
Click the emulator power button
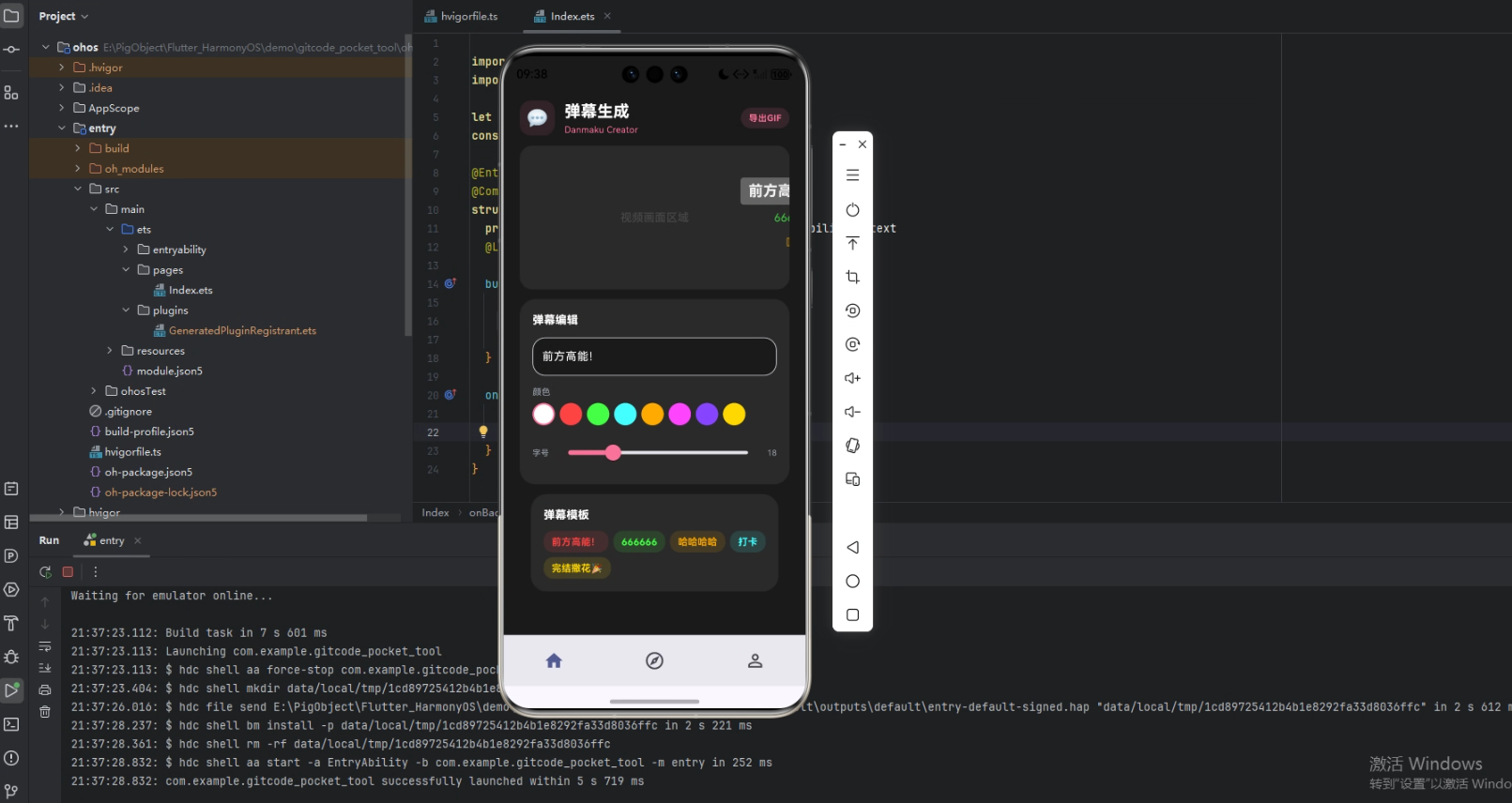point(852,210)
